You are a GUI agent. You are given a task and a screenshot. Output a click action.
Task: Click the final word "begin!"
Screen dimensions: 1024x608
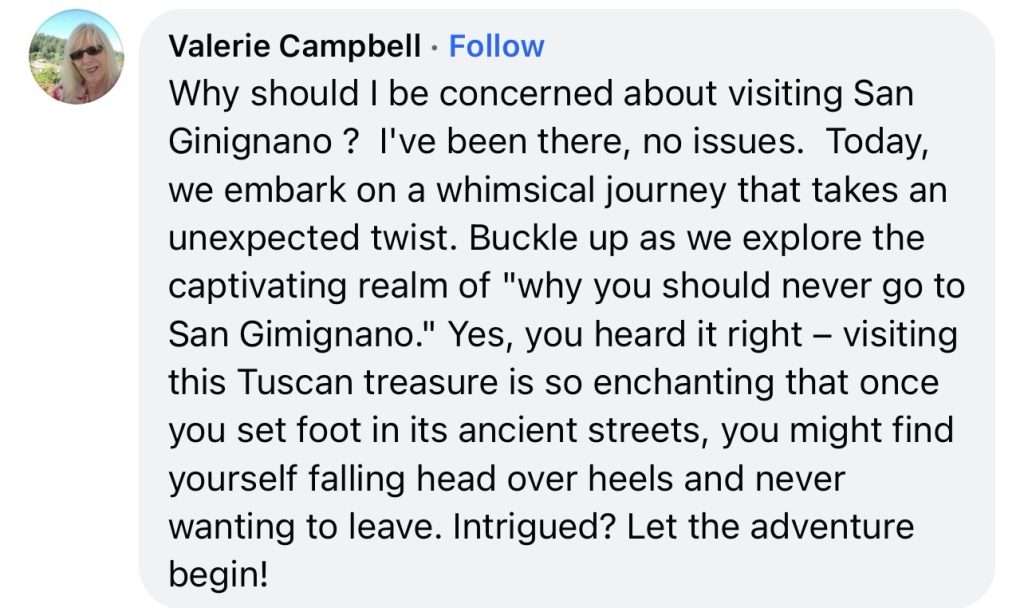click(x=219, y=574)
